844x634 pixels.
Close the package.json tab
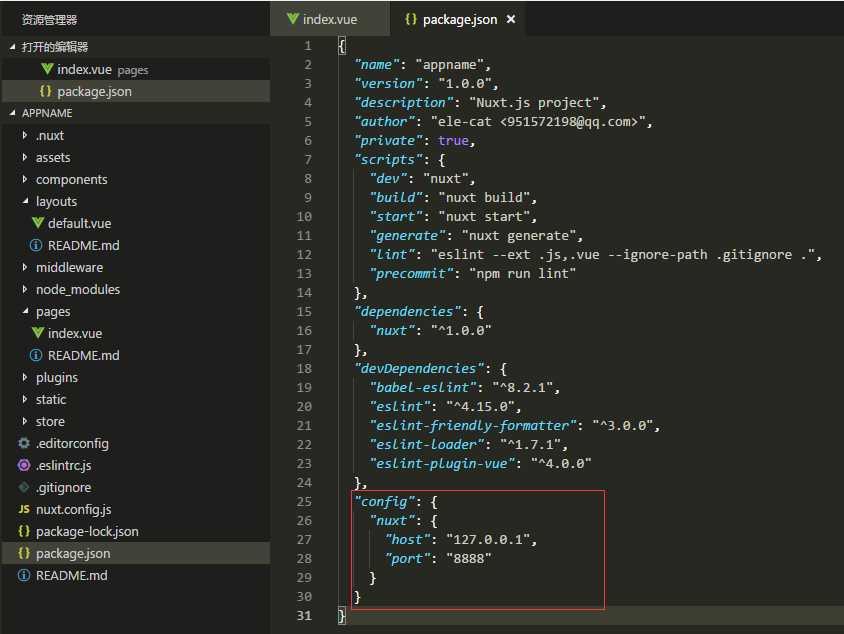point(511,19)
